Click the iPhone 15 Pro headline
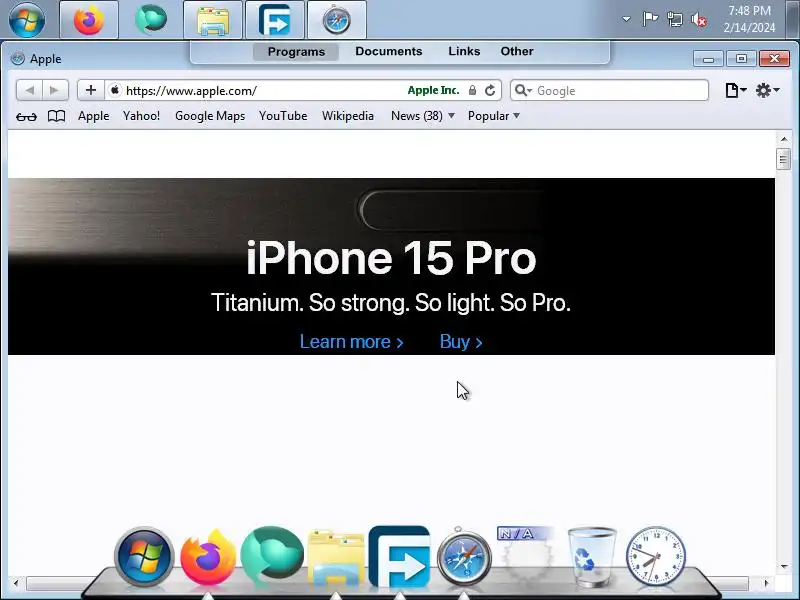Image resolution: width=800 pixels, height=600 pixels. 391,258
